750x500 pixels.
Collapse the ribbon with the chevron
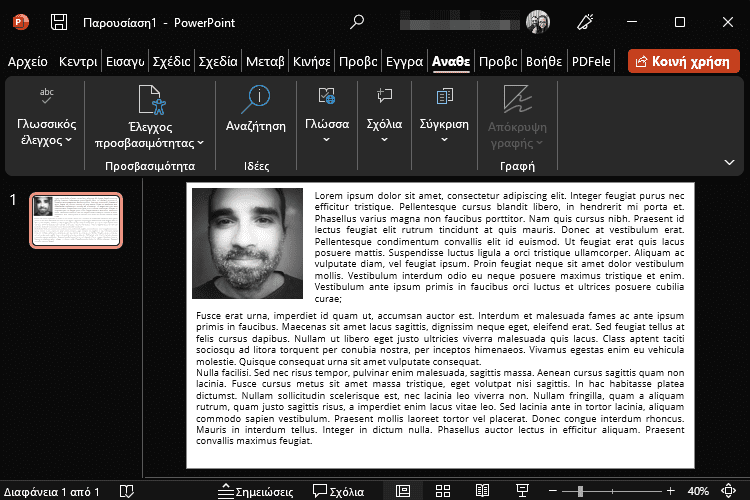coord(729,163)
